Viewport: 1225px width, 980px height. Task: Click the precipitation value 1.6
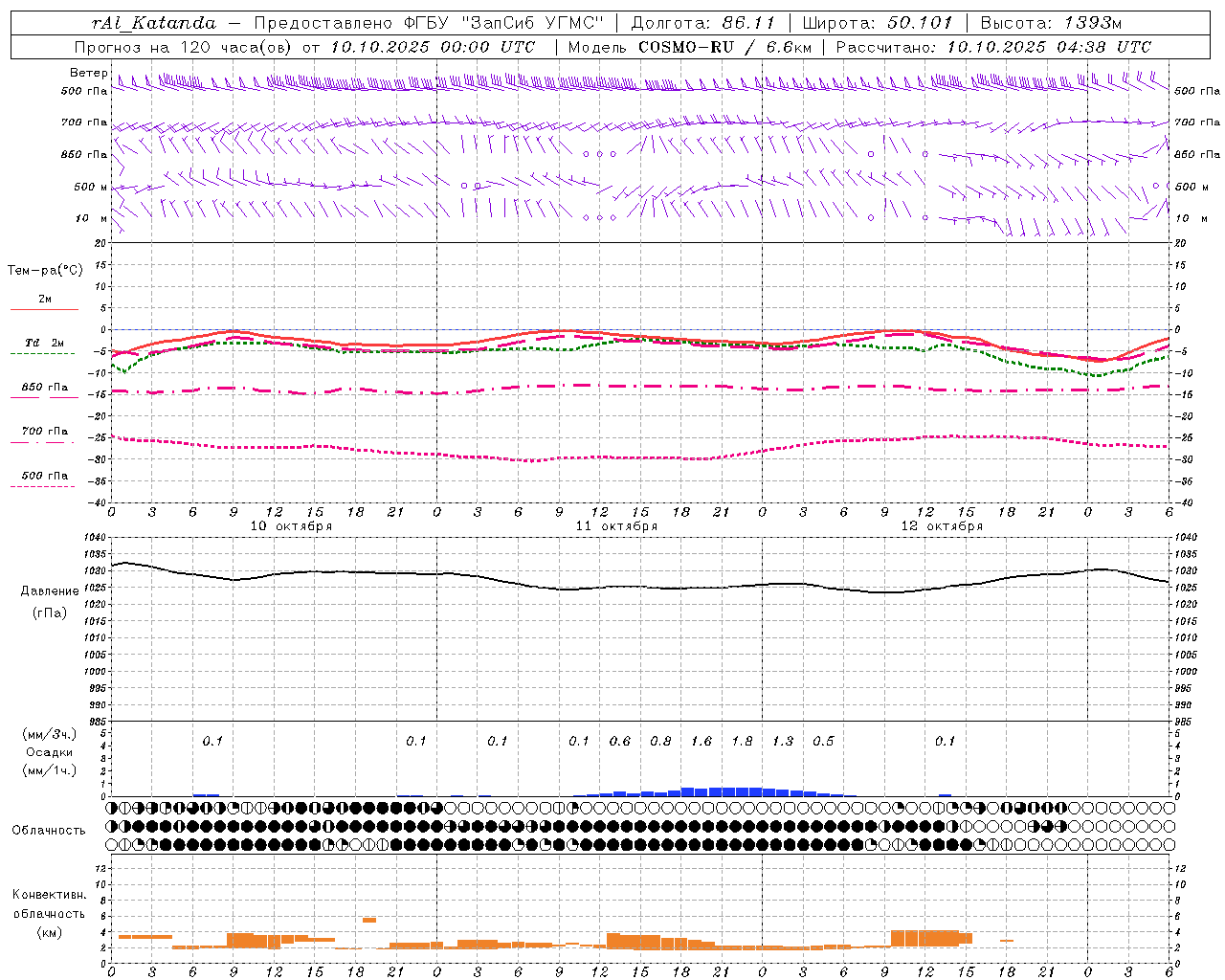click(x=702, y=741)
